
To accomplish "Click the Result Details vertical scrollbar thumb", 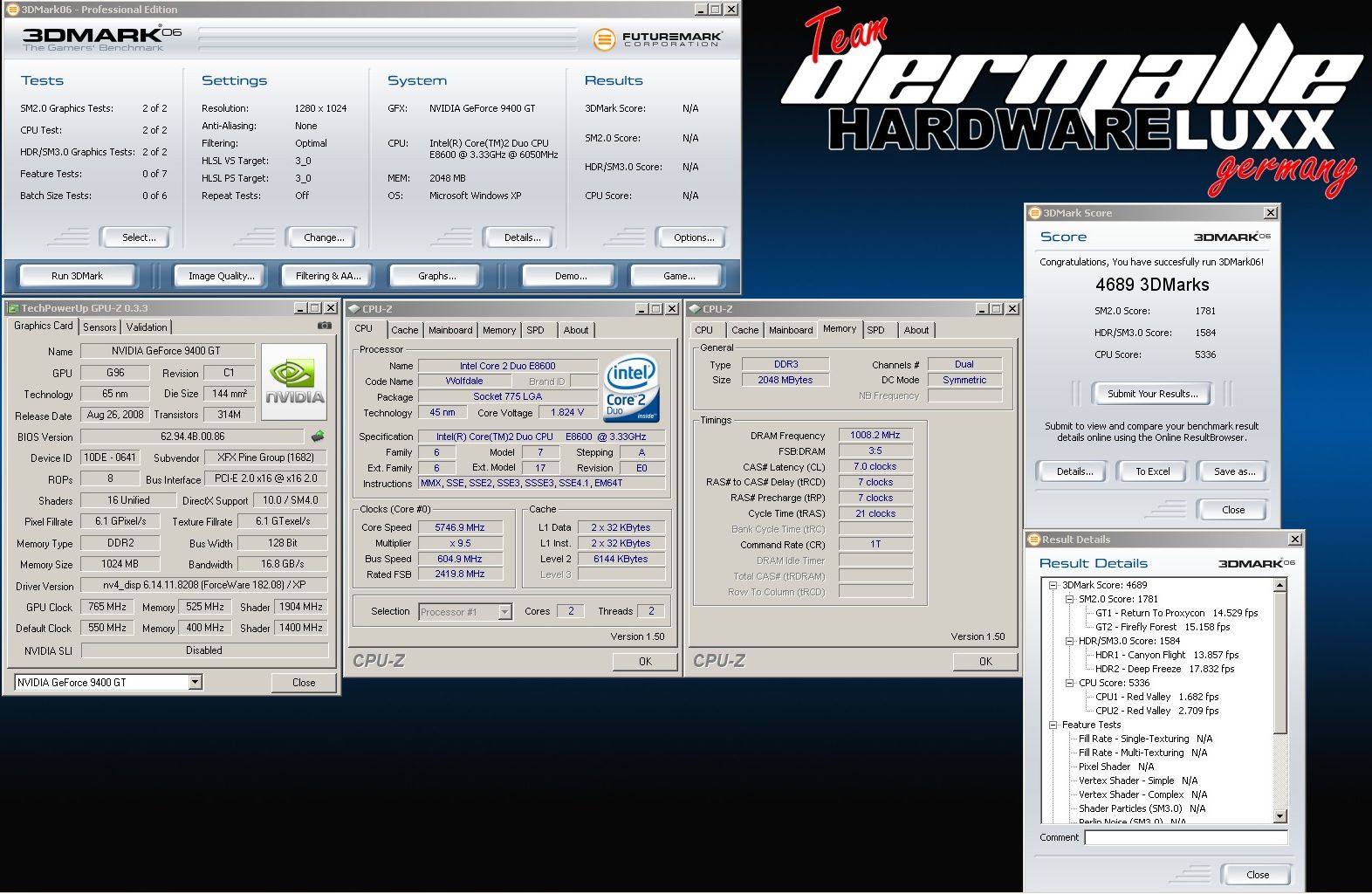I will tap(1280, 664).
